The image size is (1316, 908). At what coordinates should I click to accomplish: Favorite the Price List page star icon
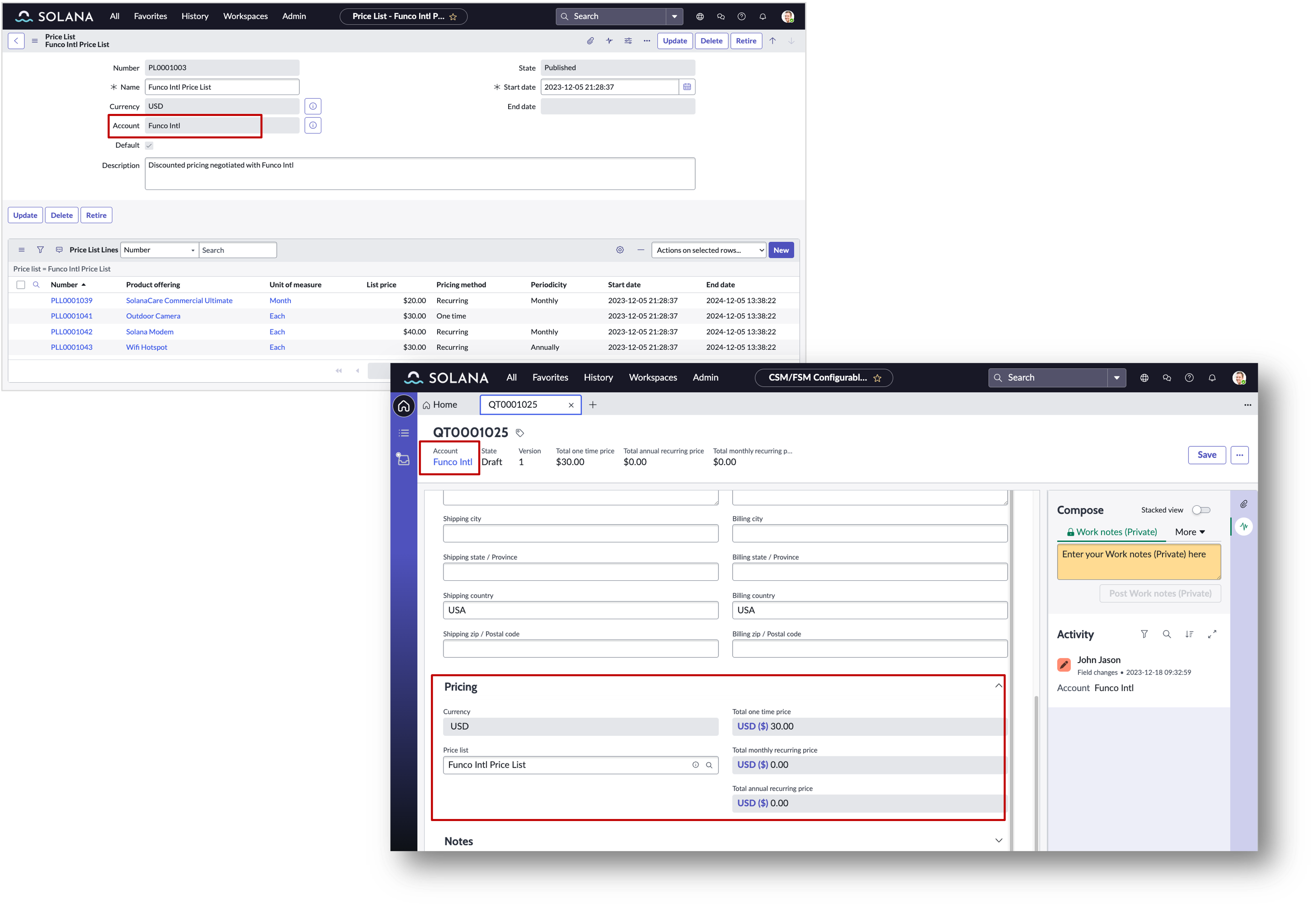(x=453, y=16)
